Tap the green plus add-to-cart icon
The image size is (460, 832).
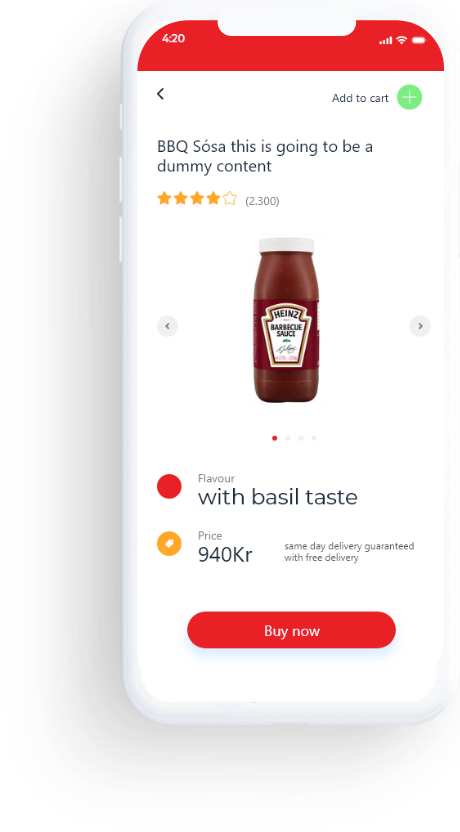(x=409, y=98)
